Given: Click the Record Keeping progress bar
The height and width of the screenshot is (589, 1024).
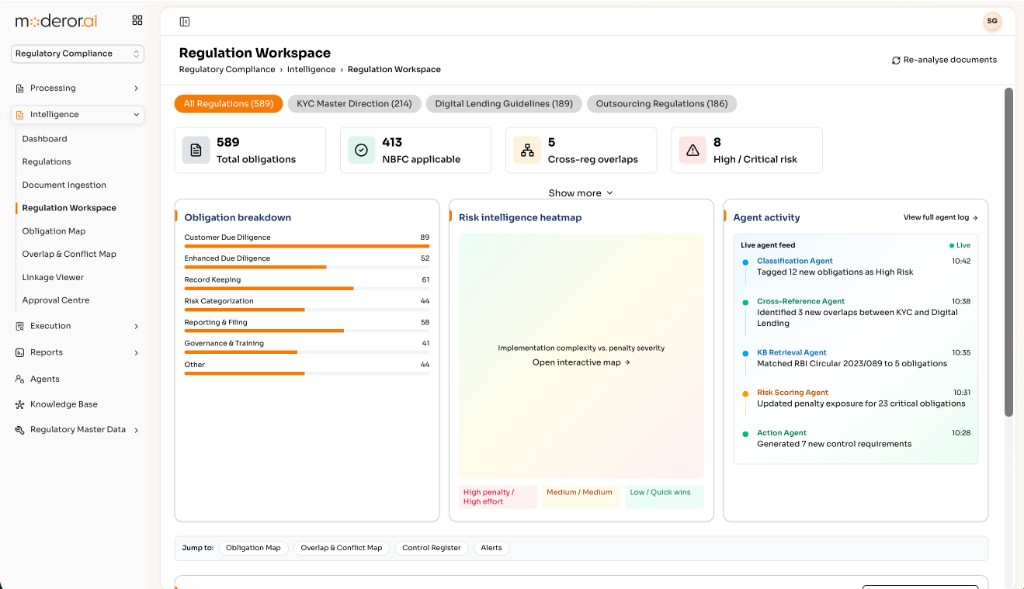Looking at the screenshot, I should click(x=306, y=288).
